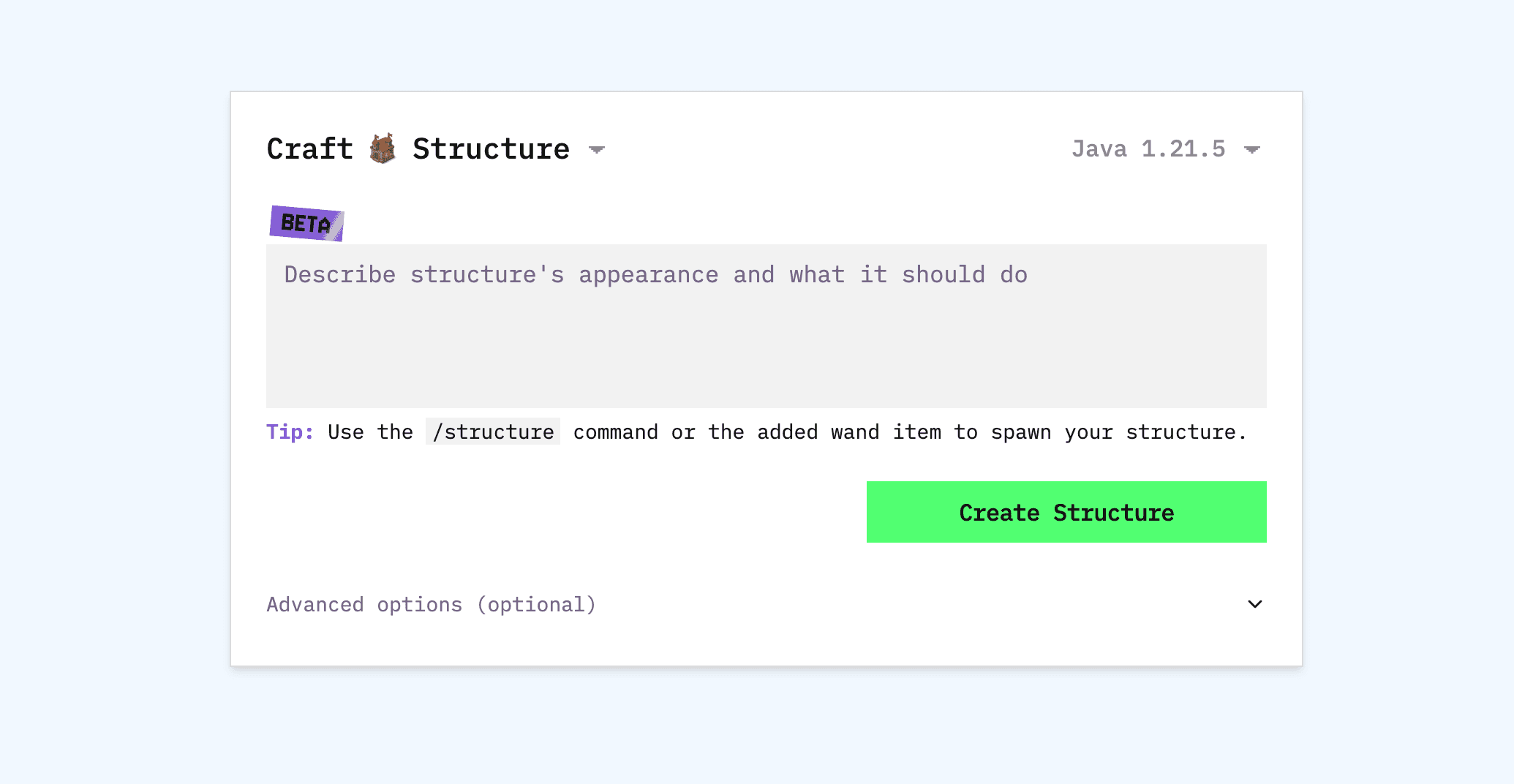Click the Craft Structure title text
Screen dimensions: 1514x784
pyautogui.click(x=418, y=148)
